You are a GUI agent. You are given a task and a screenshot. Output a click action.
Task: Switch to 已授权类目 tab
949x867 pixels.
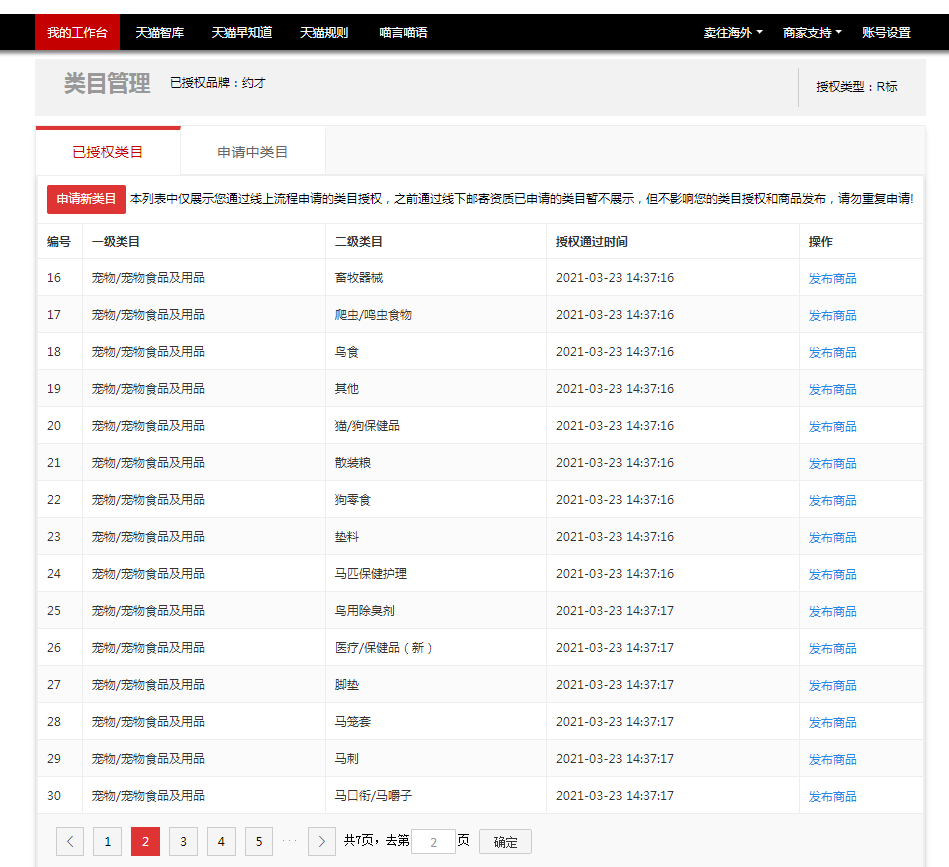click(x=108, y=152)
